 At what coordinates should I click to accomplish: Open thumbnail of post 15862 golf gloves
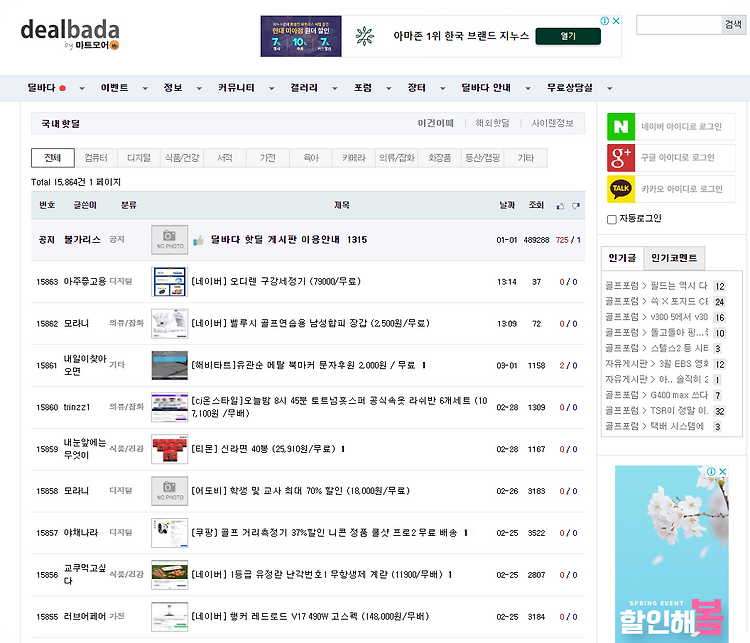point(170,323)
